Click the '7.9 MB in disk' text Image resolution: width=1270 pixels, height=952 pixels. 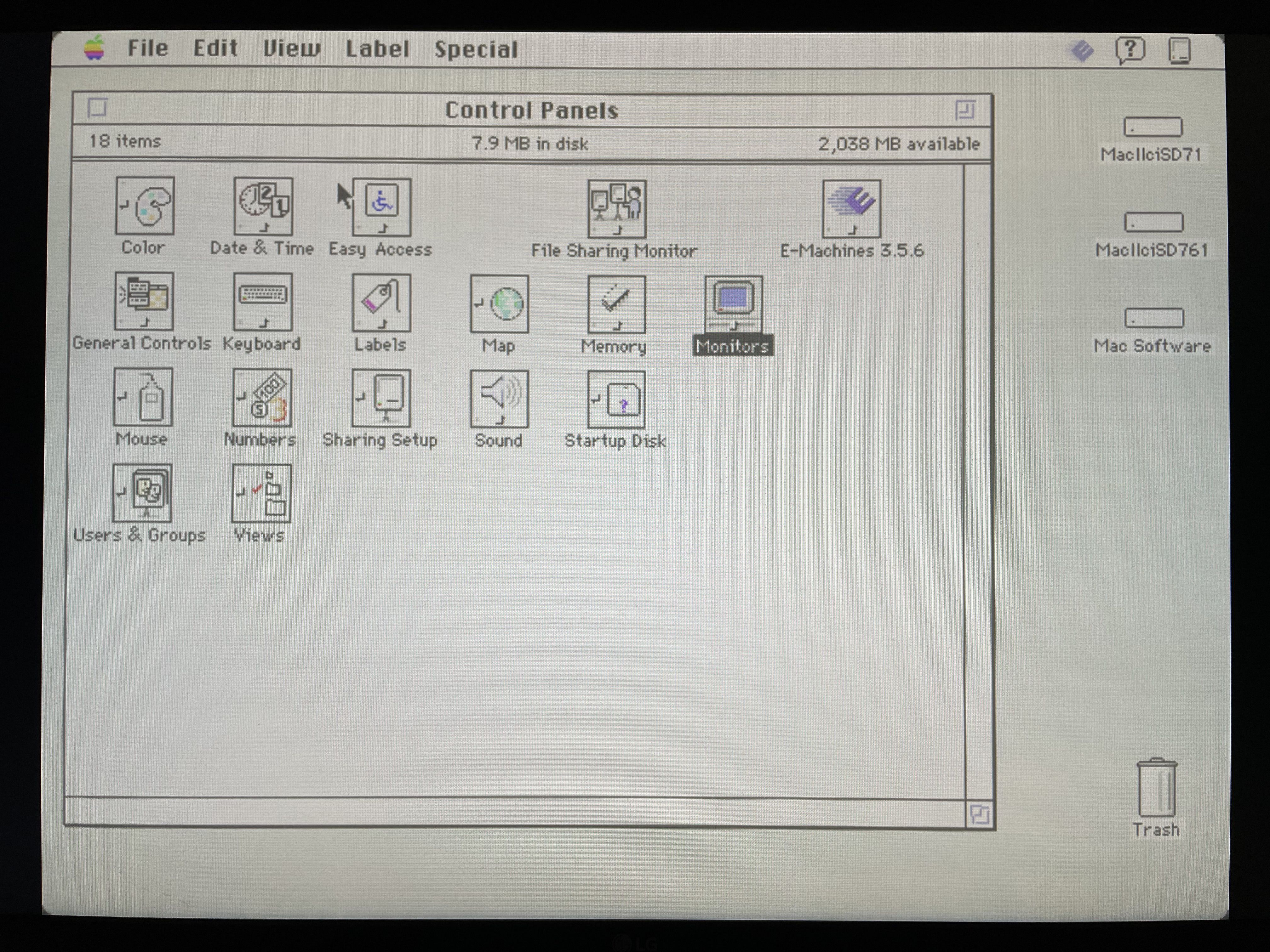pos(529,144)
